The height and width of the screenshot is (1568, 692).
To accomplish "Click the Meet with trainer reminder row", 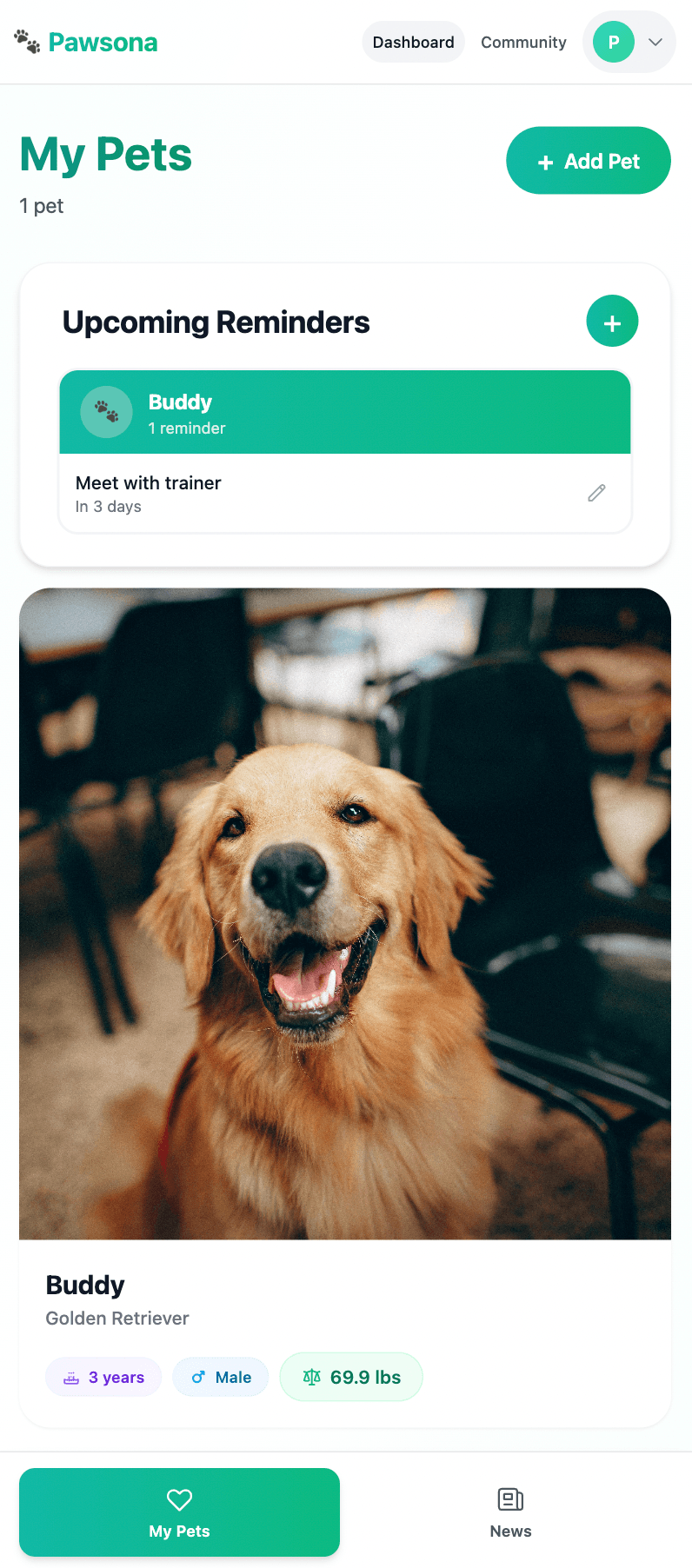I will pyautogui.click(x=345, y=493).
